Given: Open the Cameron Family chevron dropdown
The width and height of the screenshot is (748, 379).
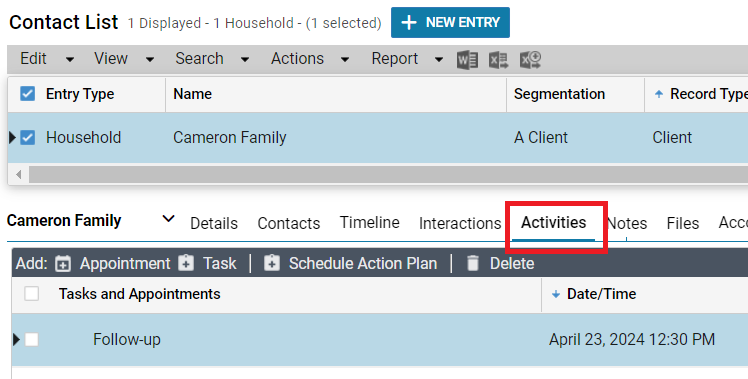Looking at the screenshot, I should pos(168,219).
